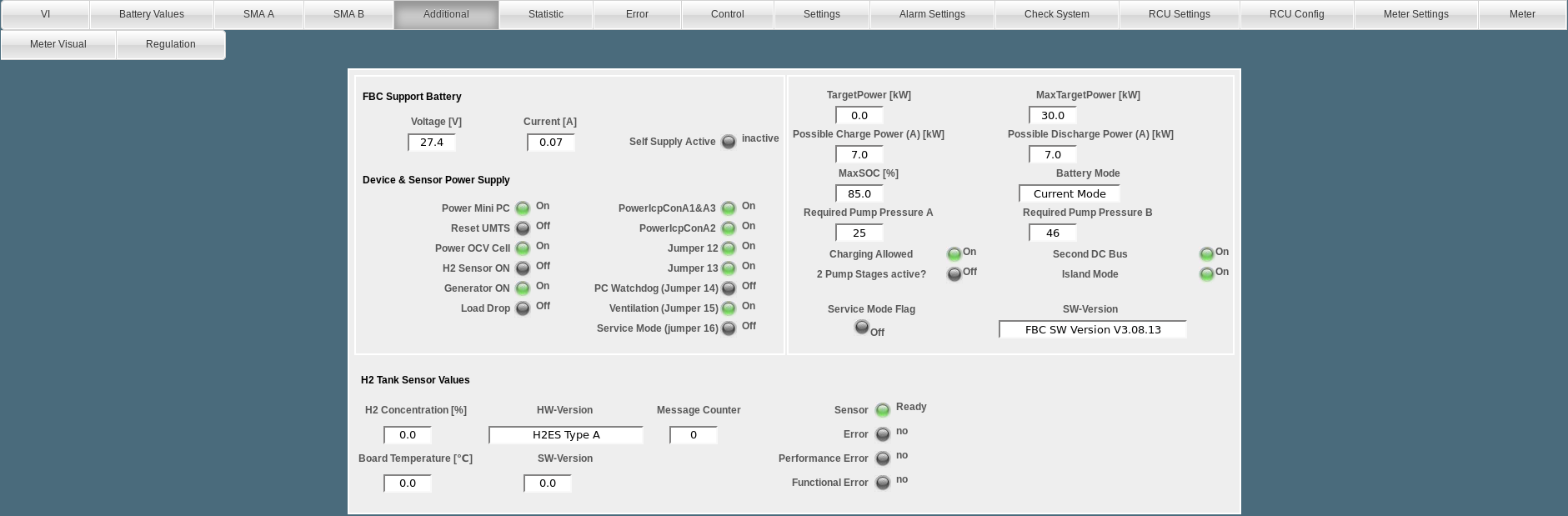The image size is (1568, 516).
Task: Click the MaxSOC value field
Action: [x=859, y=194]
